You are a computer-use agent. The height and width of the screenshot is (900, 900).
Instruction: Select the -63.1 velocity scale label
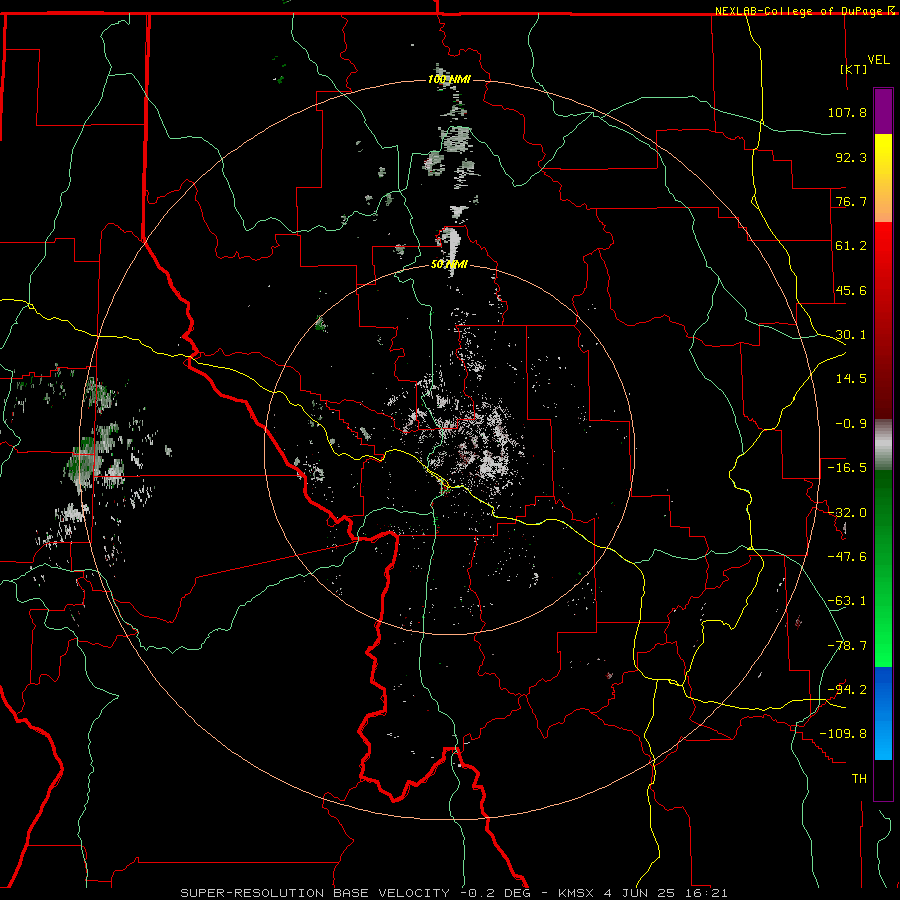(847, 601)
